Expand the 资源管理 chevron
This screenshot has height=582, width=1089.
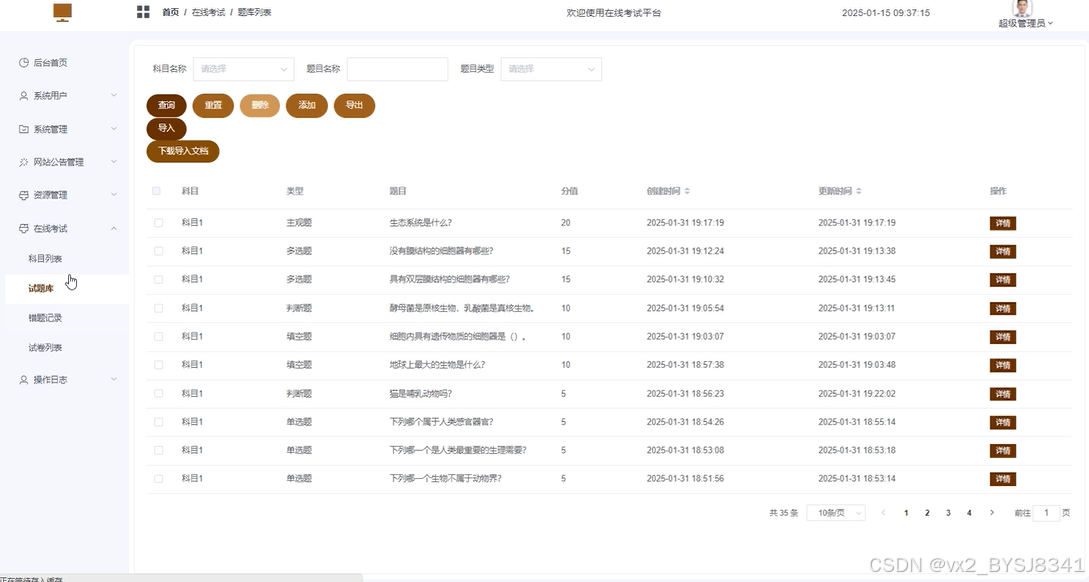pyautogui.click(x=114, y=195)
